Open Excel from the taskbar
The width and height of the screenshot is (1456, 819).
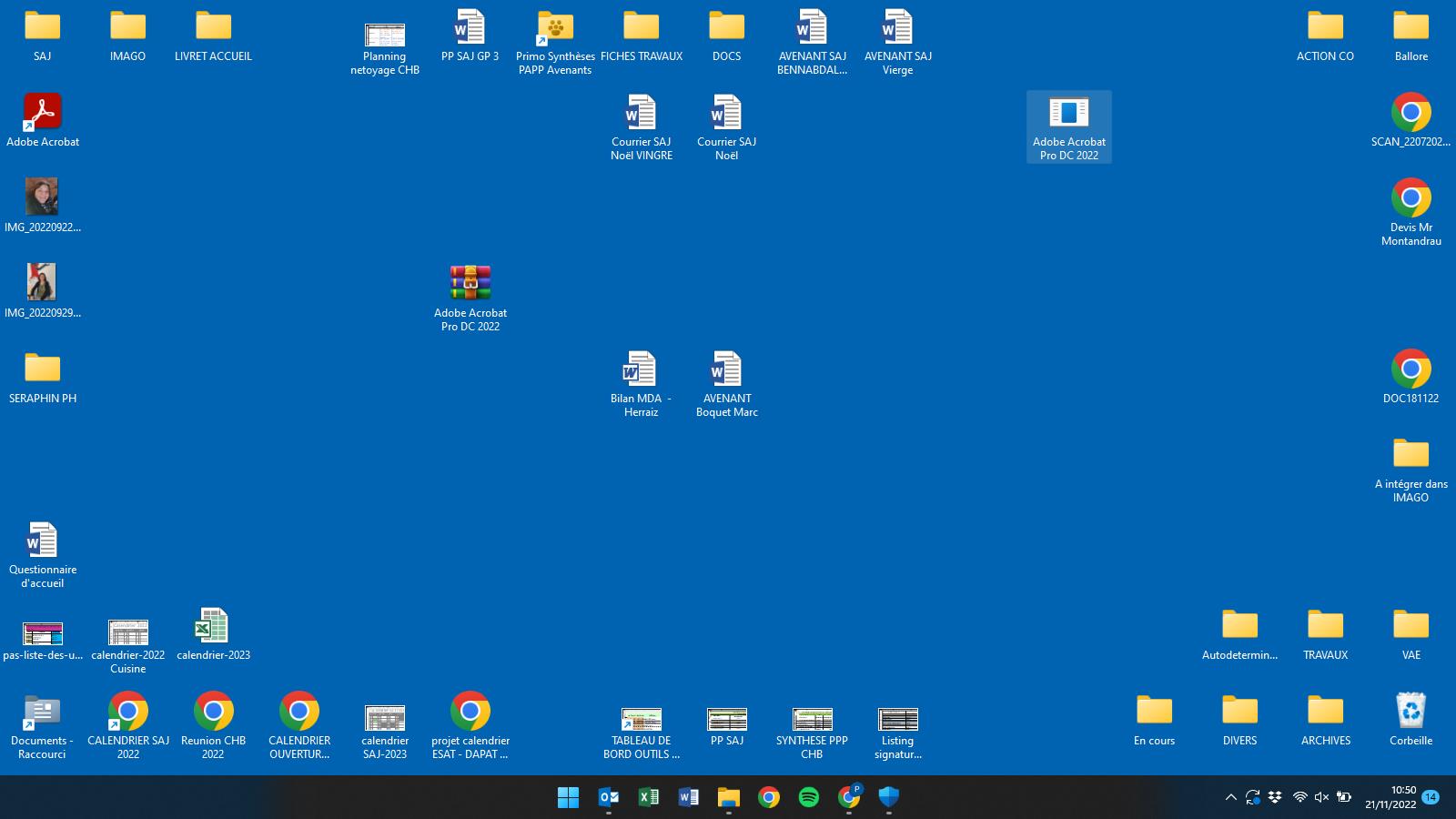click(648, 797)
